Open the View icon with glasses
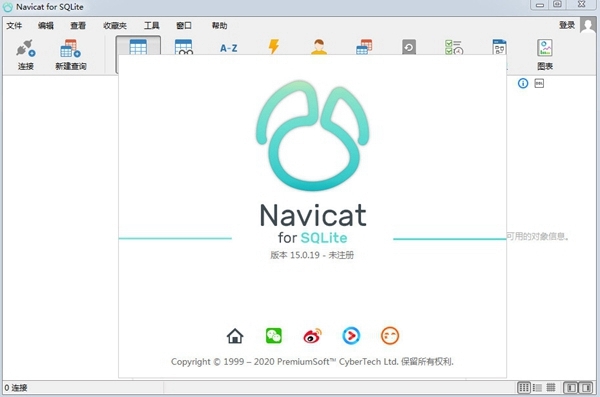Viewport: 600px width, 397px height. pos(184,47)
